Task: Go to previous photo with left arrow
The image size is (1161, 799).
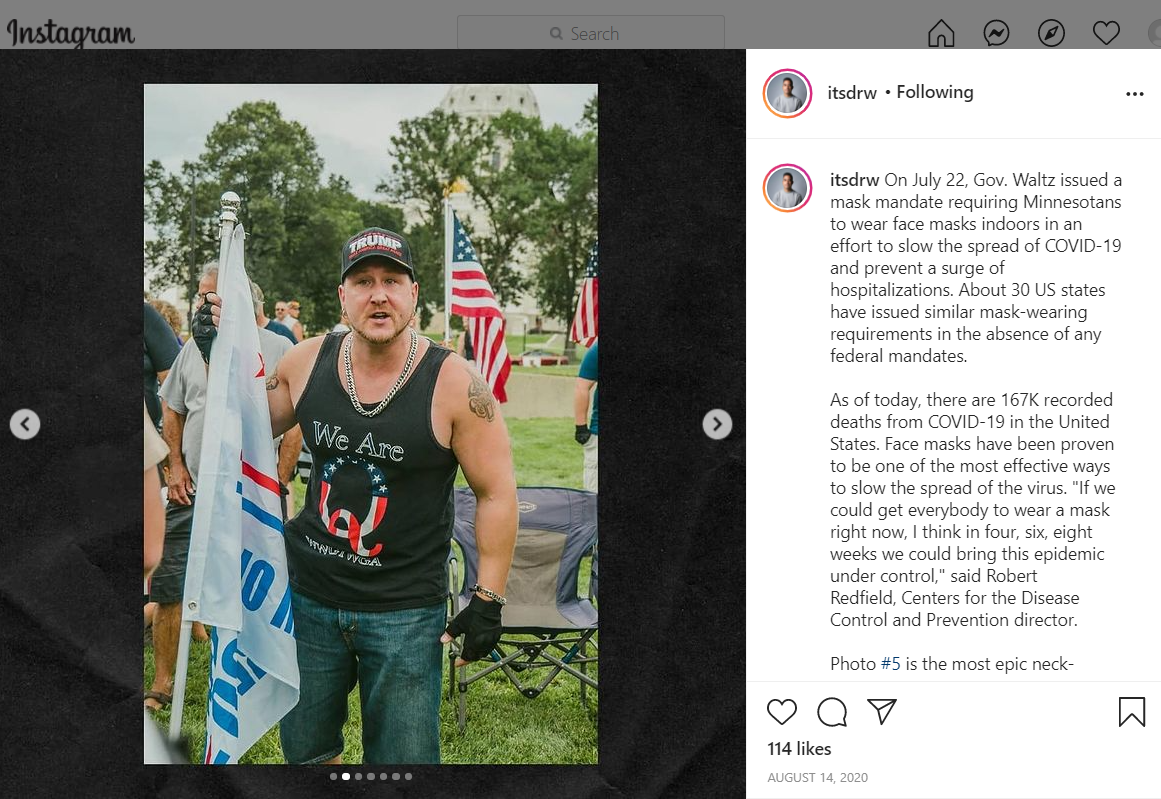Action: coord(25,424)
